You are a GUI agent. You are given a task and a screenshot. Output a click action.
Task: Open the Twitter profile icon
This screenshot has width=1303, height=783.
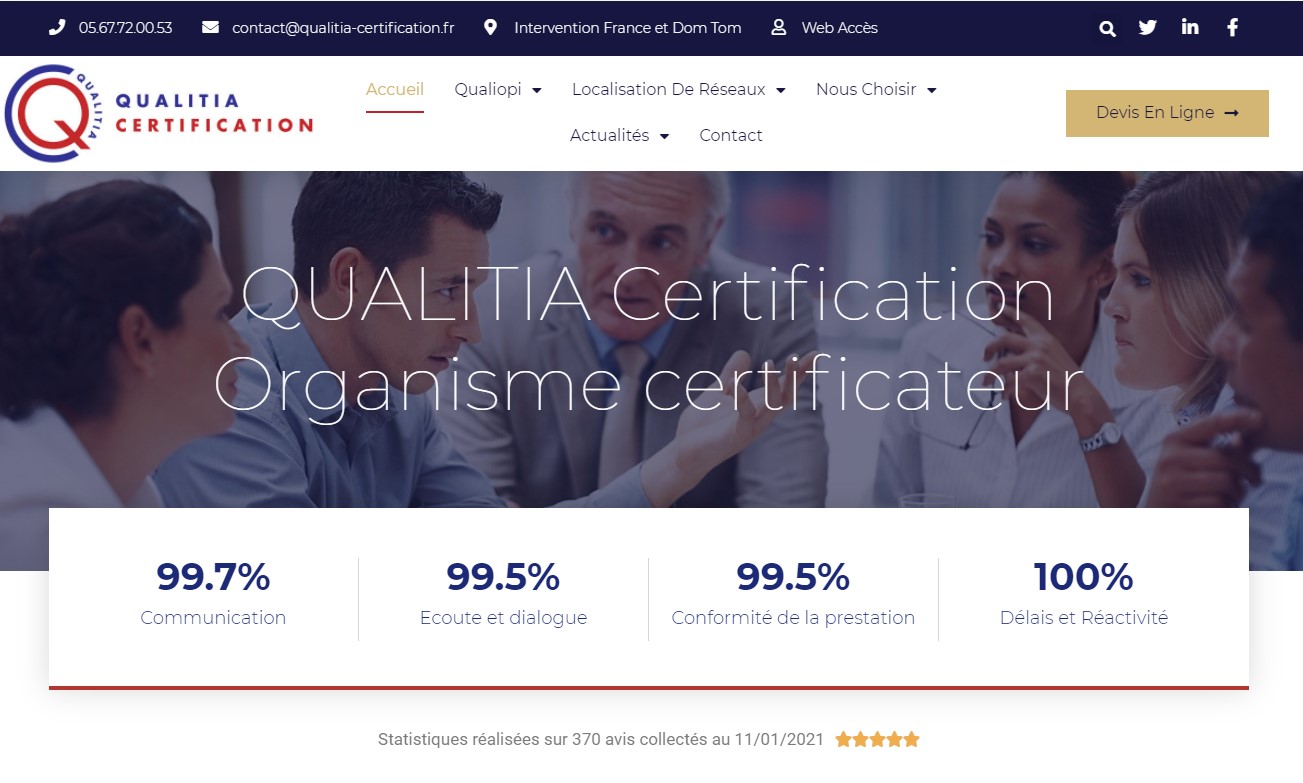(x=1147, y=27)
